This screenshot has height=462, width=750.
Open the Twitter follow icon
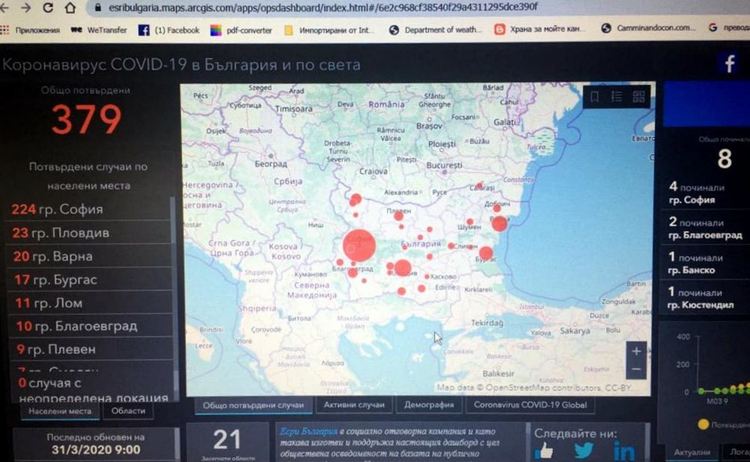point(583,451)
